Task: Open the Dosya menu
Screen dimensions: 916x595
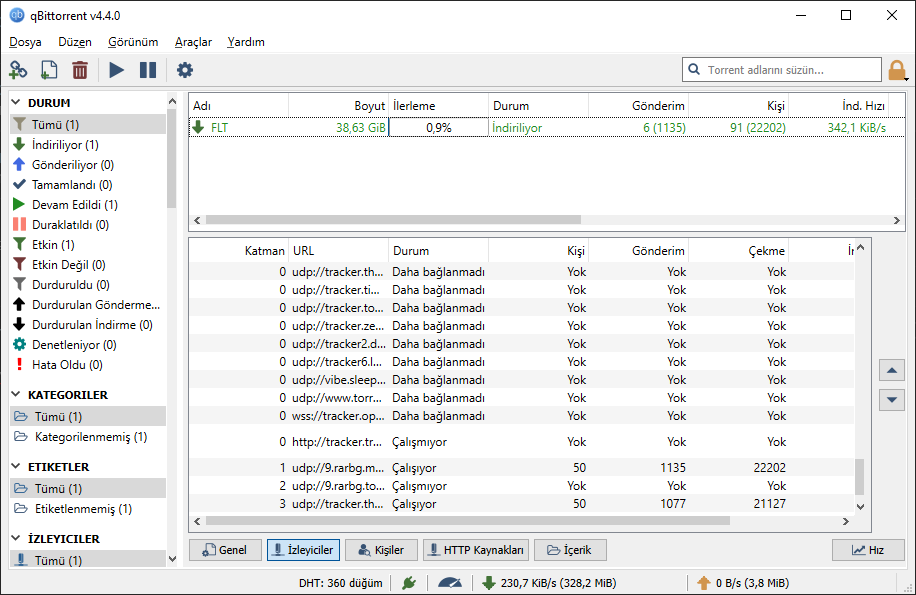Action: pos(25,42)
